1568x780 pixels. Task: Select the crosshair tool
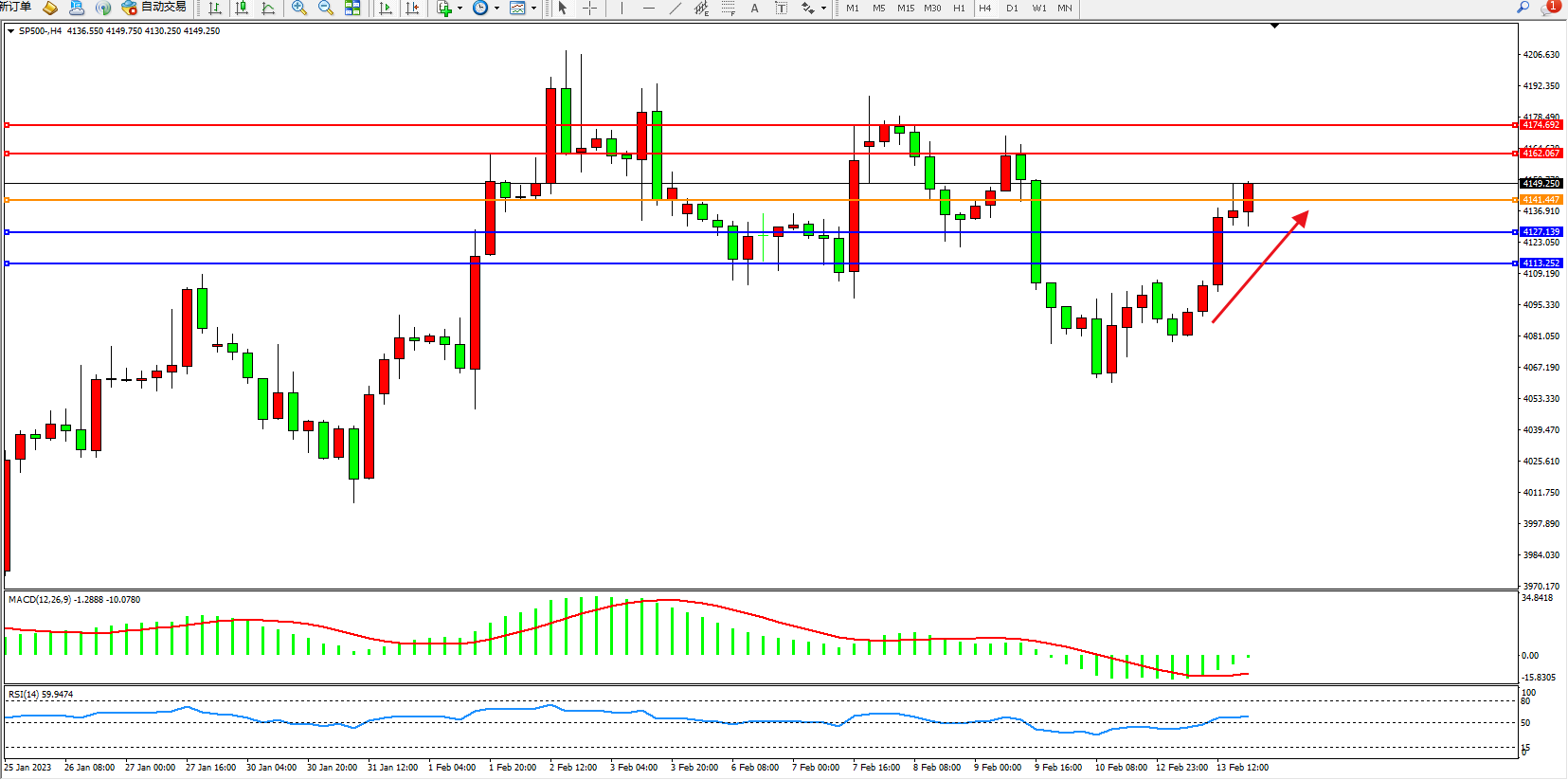(589, 8)
